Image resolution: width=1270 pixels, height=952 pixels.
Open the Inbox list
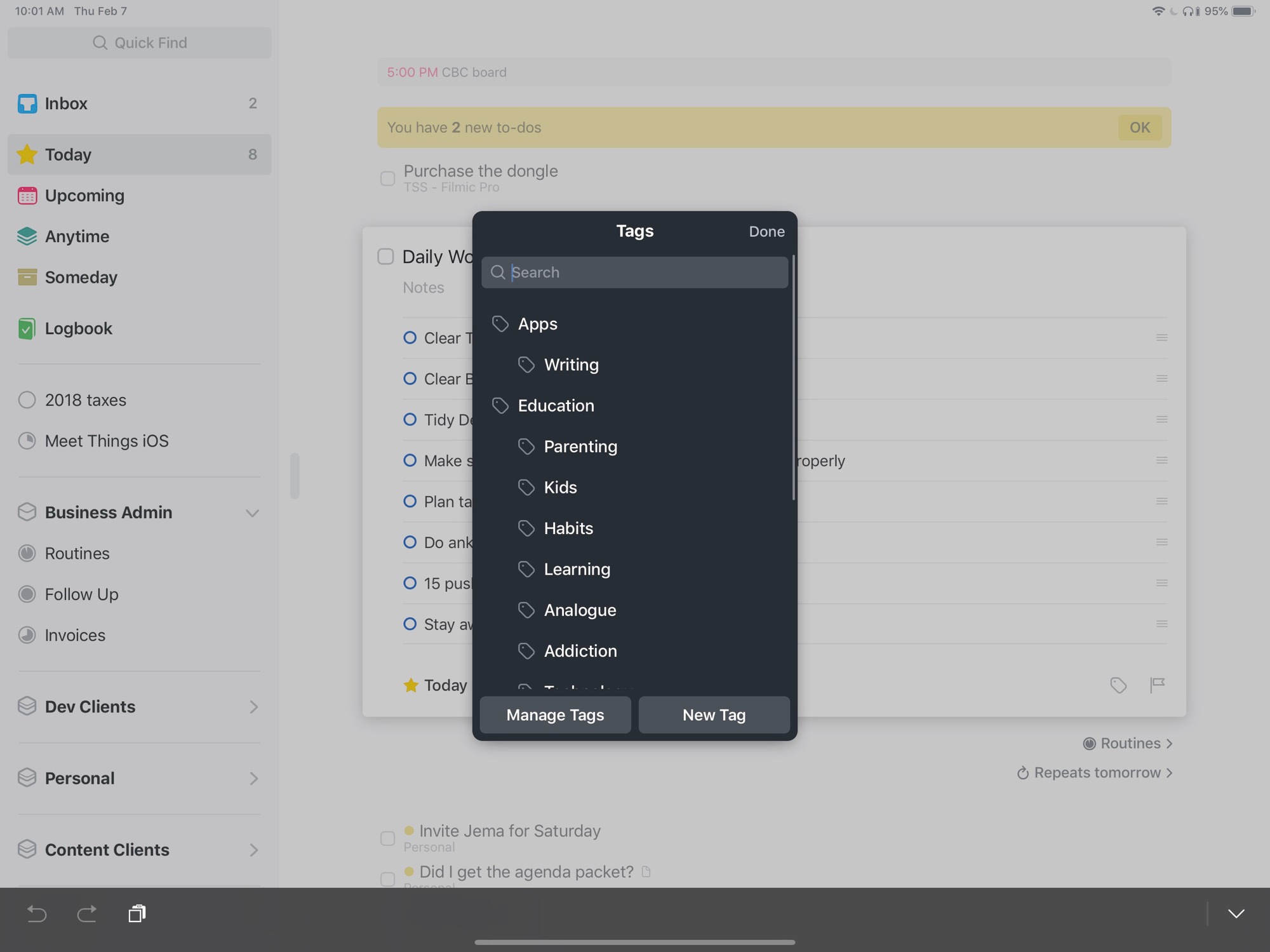(66, 104)
